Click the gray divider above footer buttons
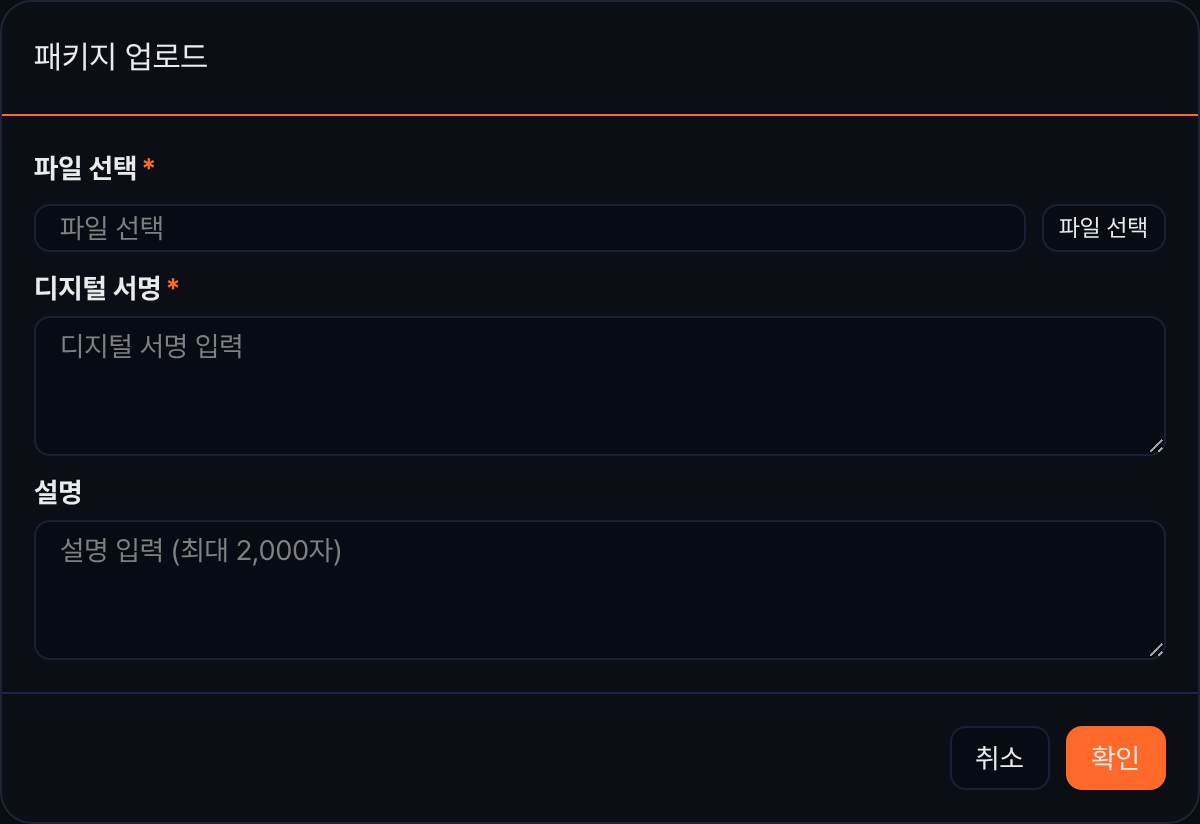Screen dimensions: 1200x824 click(x=600, y=692)
